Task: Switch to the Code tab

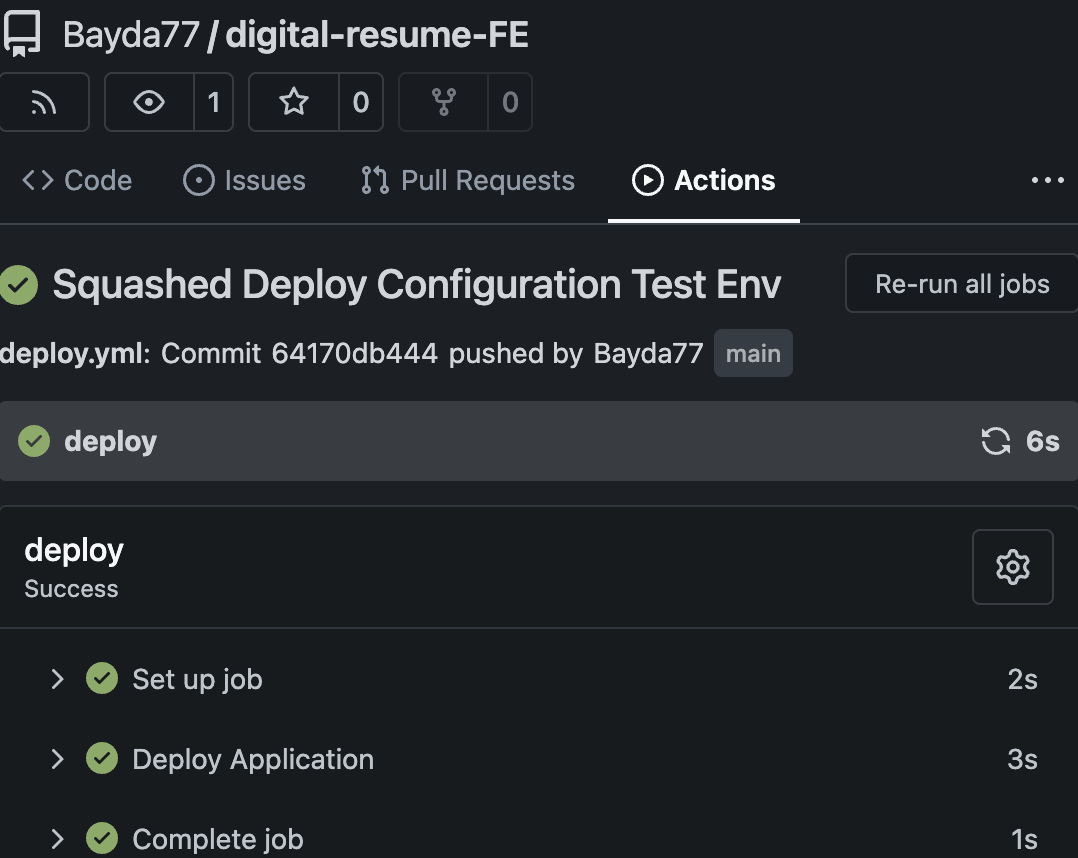Action: pyautogui.click(x=78, y=181)
